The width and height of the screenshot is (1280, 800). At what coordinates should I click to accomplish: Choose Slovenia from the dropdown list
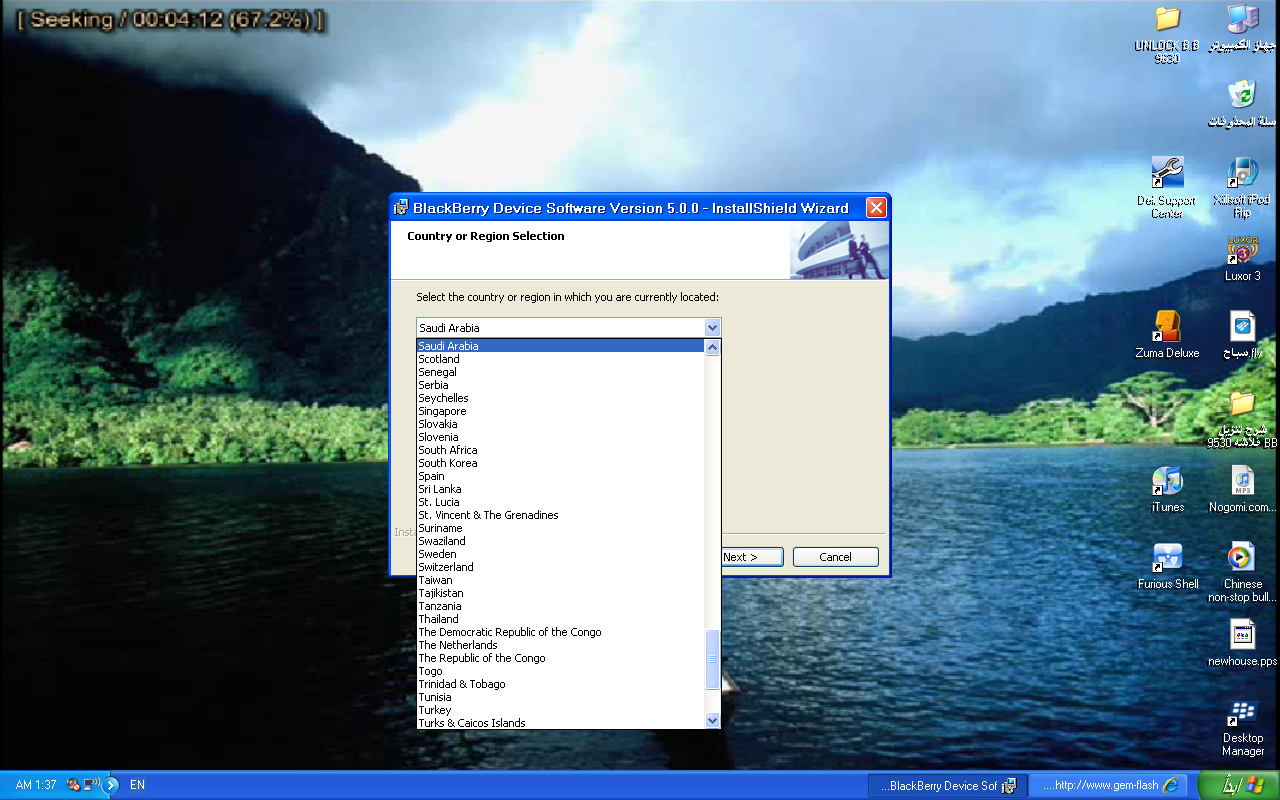pyautogui.click(x=561, y=437)
